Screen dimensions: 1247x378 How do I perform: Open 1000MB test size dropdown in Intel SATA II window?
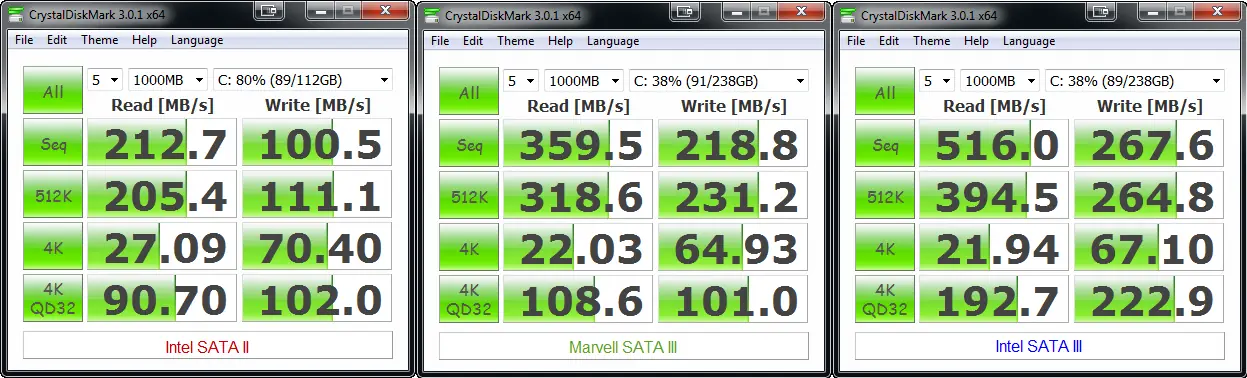tap(168, 80)
